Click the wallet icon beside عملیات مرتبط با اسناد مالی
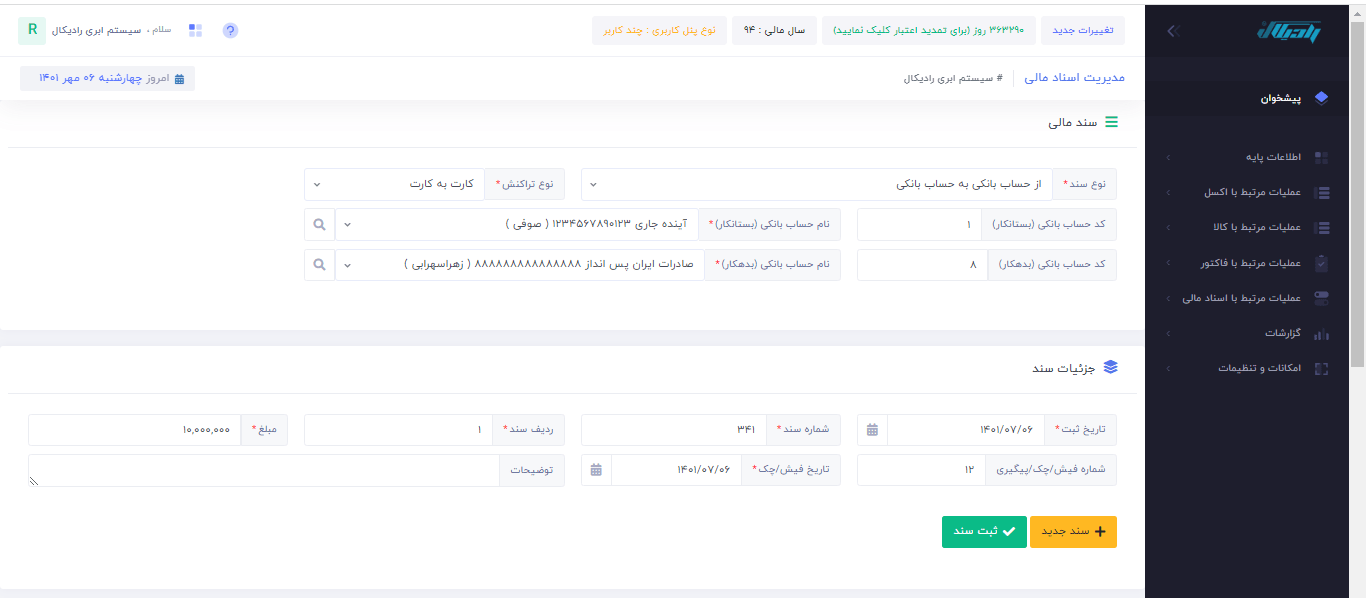 tap(1321, 298)
